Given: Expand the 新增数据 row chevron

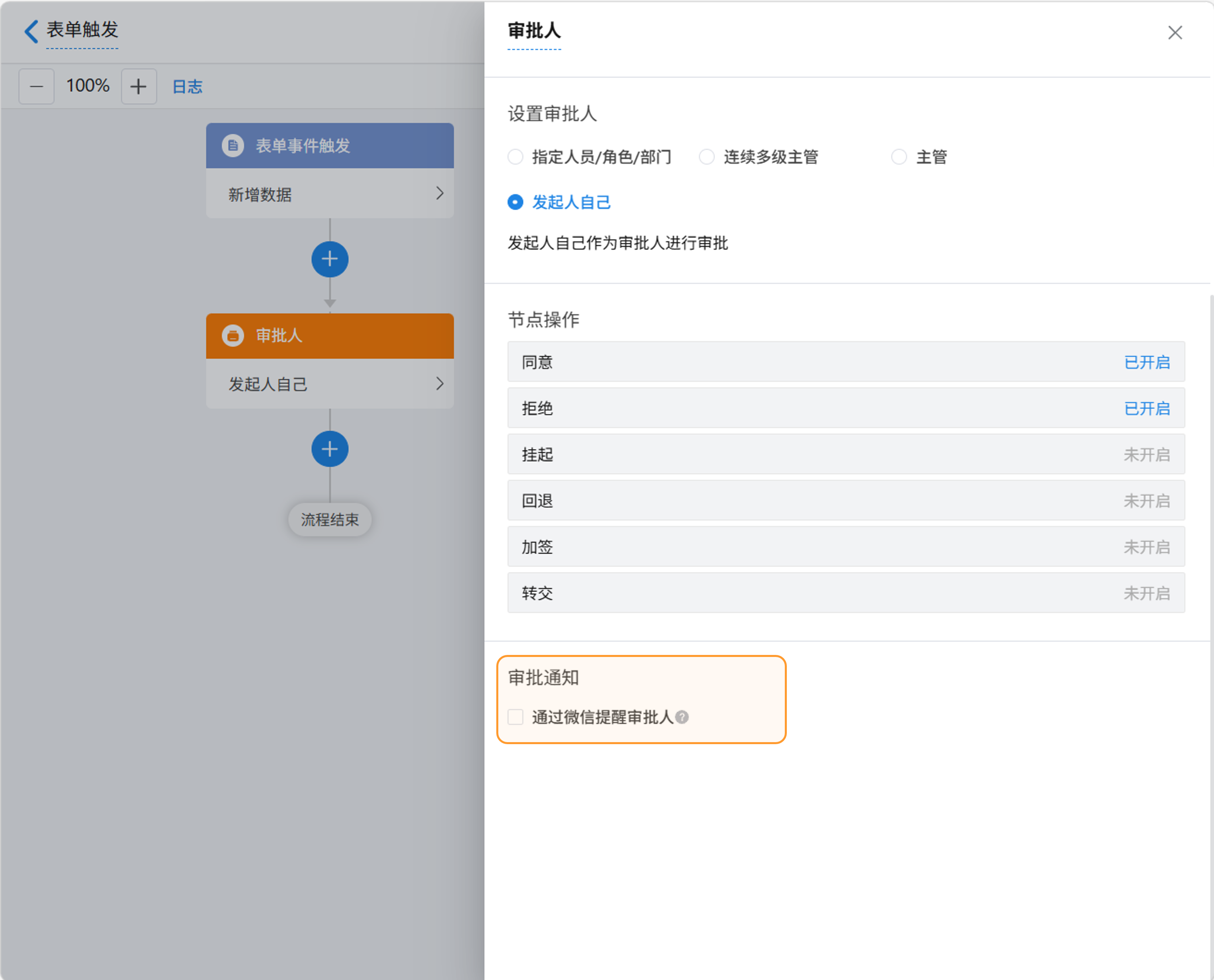Looking at the screenshot, I should [x=439, y=194].
